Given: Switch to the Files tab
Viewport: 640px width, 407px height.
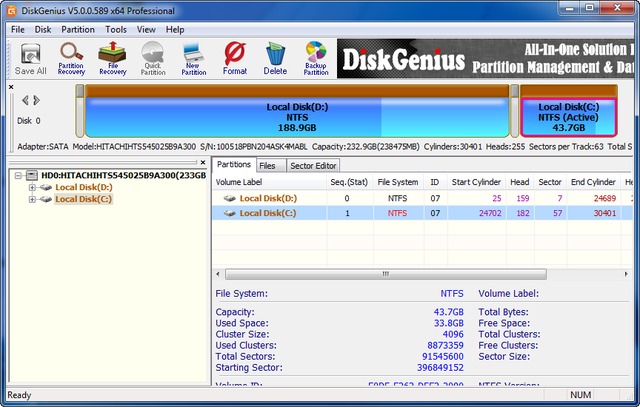Looking at the screenshot, I should click(268, 165).
